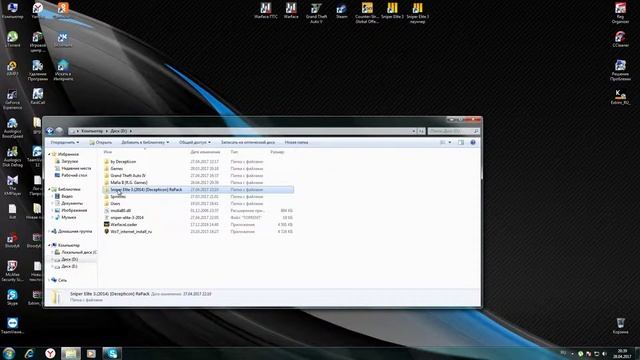Launch the Warface desktop icon

pyautogui.click(x=291, y=11)
